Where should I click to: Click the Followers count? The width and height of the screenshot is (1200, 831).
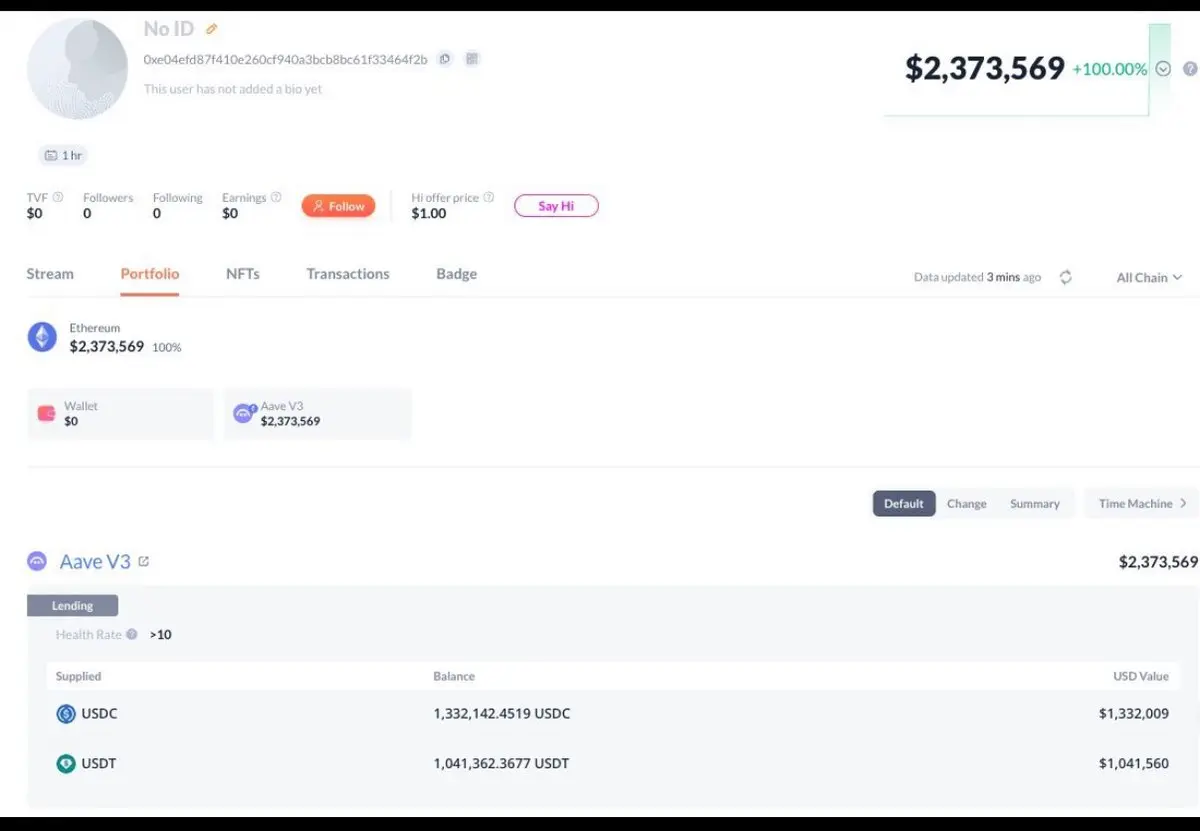(x=87, y=214)
